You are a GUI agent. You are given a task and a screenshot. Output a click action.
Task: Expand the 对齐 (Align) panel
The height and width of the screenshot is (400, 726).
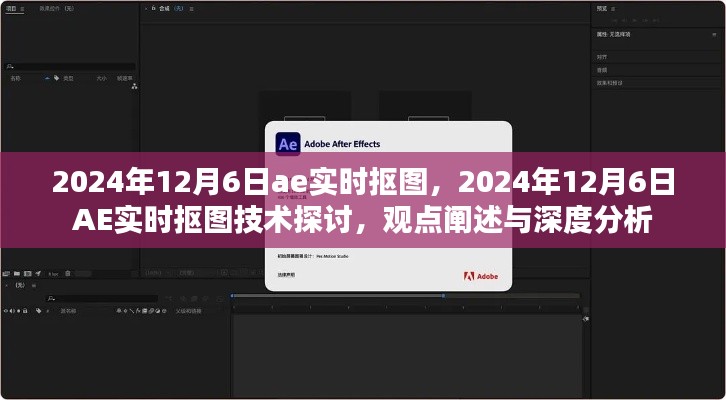pyautogui.click(x=602, y=57)
